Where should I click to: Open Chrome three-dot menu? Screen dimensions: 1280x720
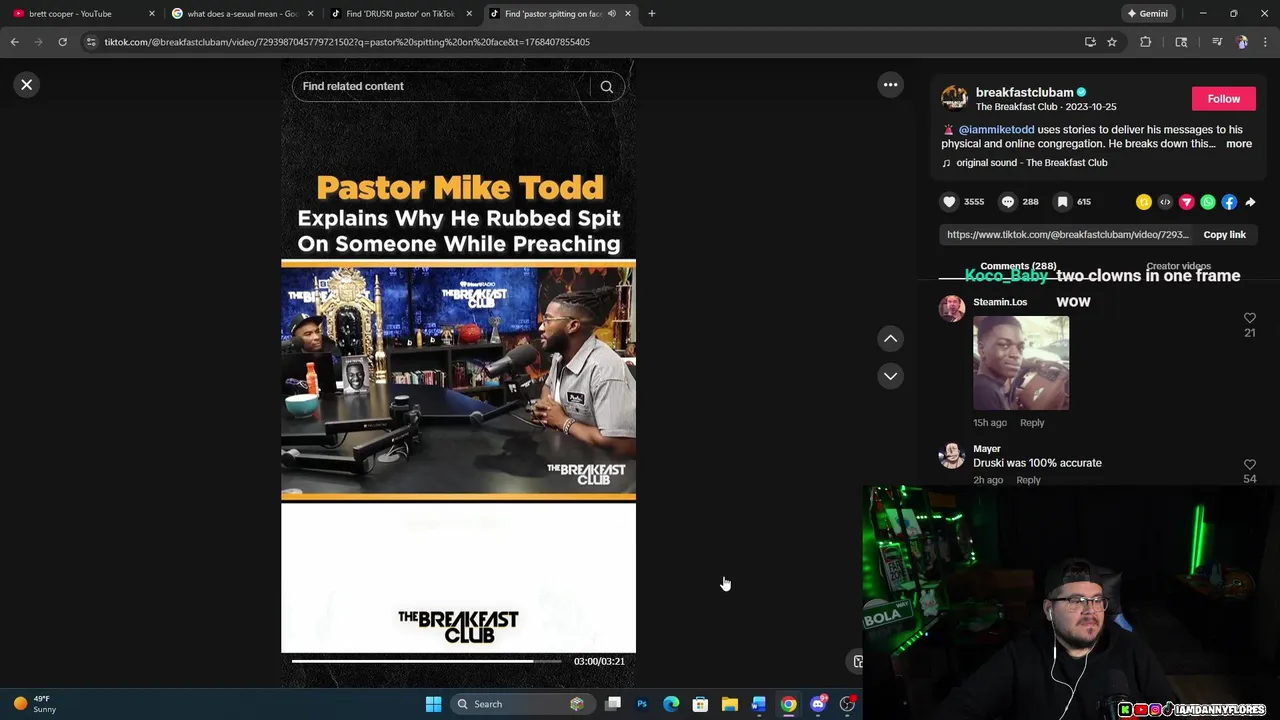[1266, 42]
